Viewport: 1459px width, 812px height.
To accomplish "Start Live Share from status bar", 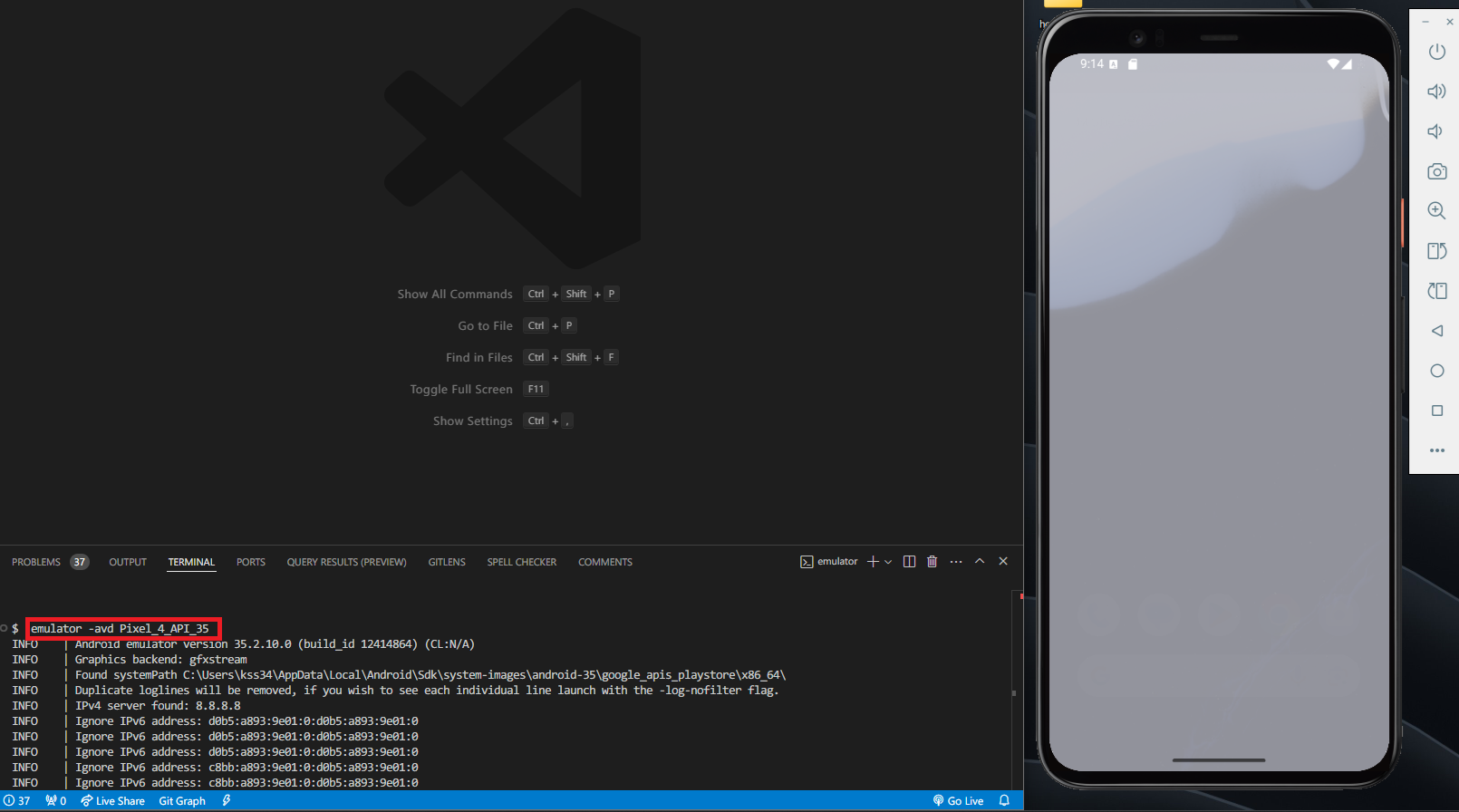I will pos(112,801).
